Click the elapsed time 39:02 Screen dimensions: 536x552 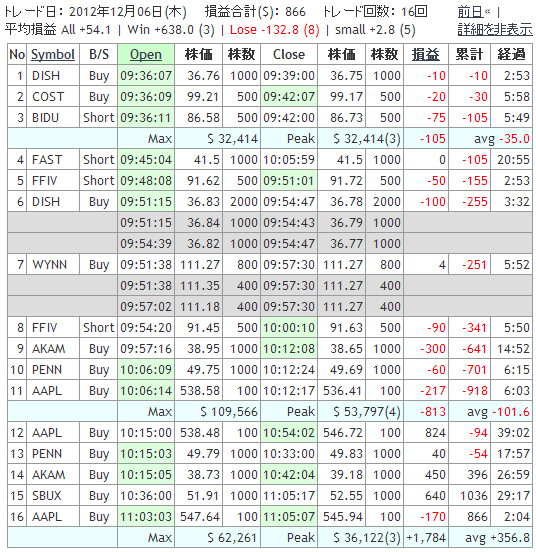click(x=513, y=433)
